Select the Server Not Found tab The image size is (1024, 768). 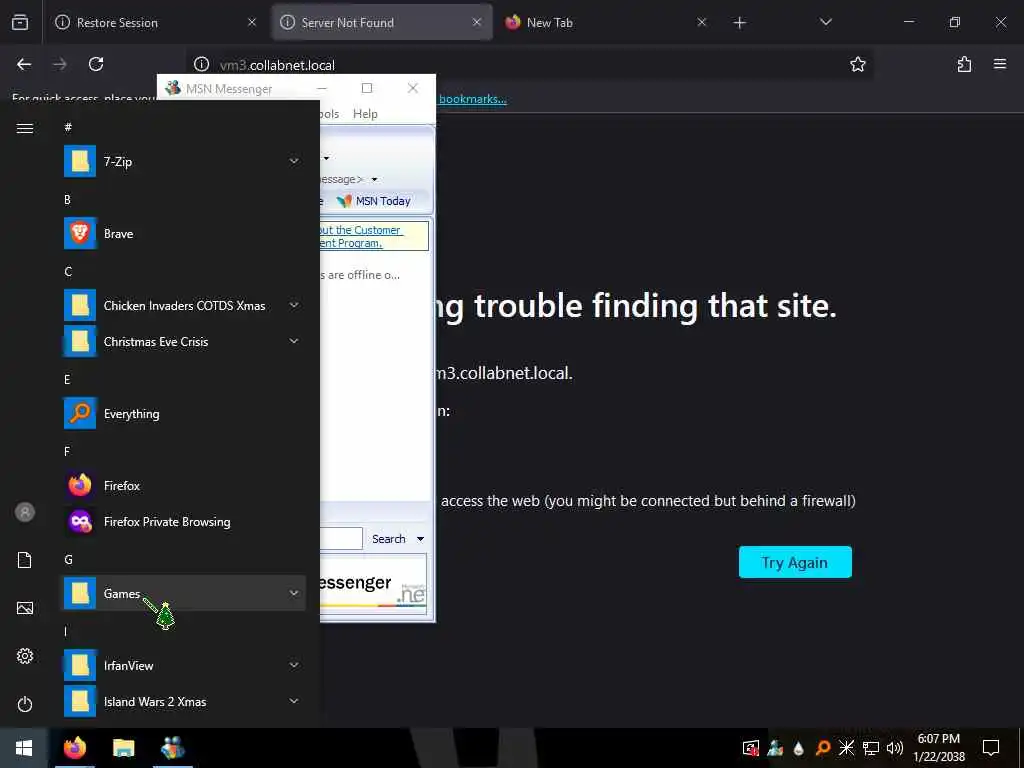tap(381, 22)
